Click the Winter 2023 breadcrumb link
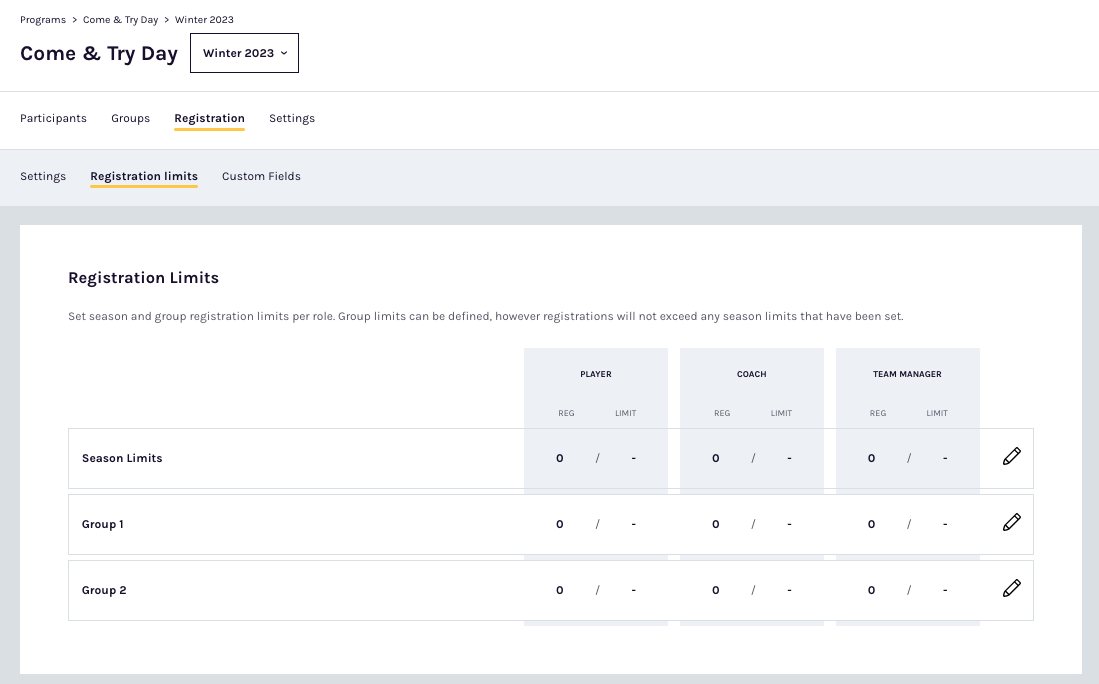The height and width of the screenshot is (684, 1099). click(x=204, y=20)
